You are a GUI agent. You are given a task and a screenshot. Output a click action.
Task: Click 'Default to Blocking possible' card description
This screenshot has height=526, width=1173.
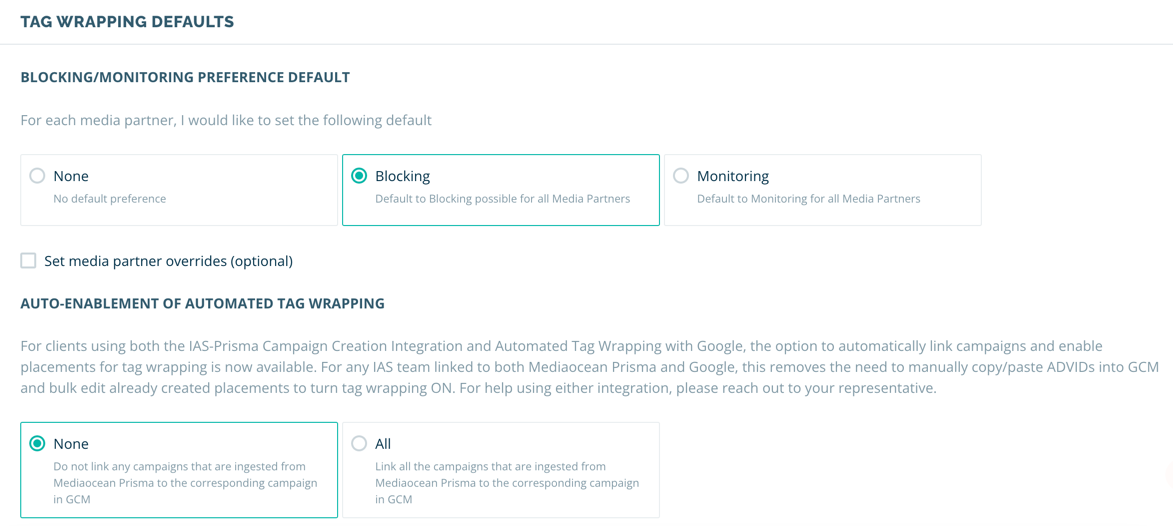pos(503,200)
